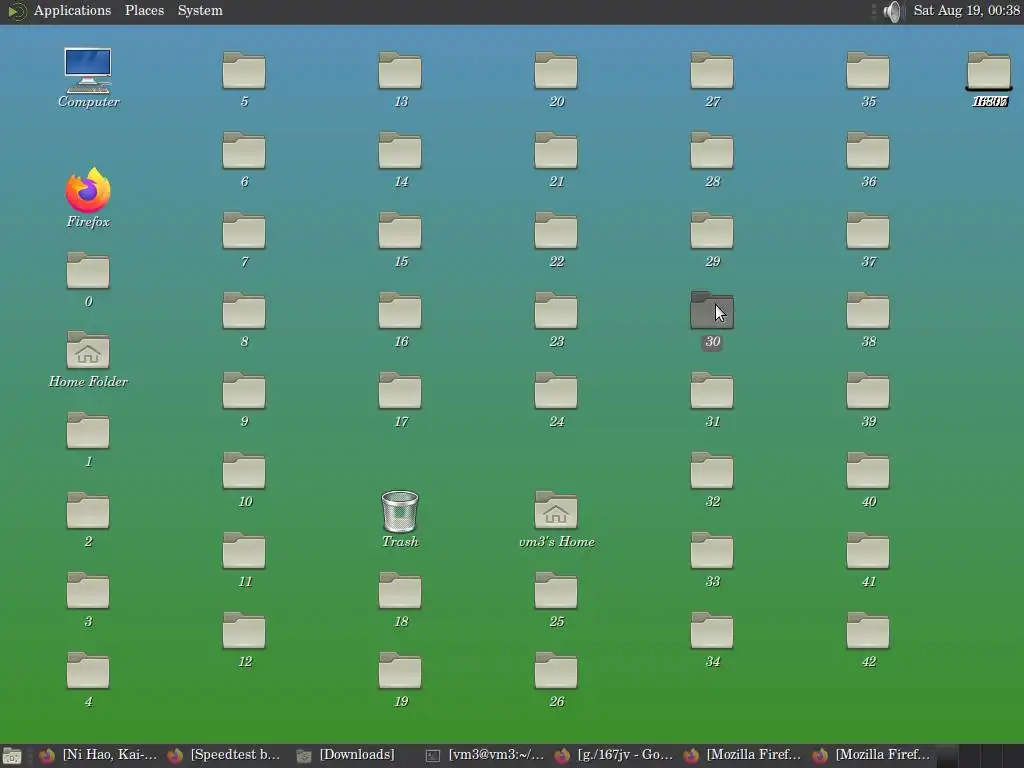The image size is (1024, 768).
Task: Click the label text of folder 39
Action: 869,422
